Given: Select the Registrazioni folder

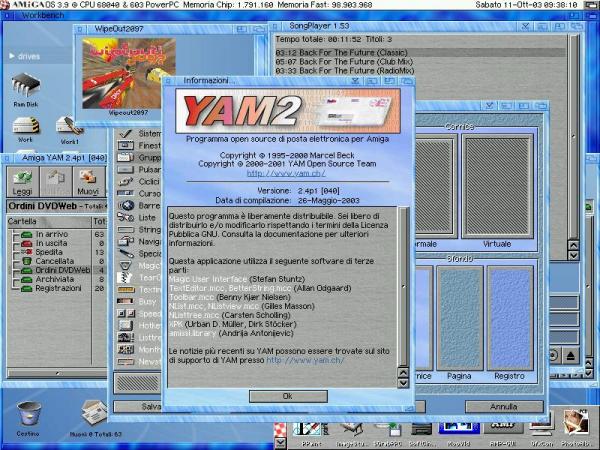Looking at the screenshot, I should tap(57, 288).
